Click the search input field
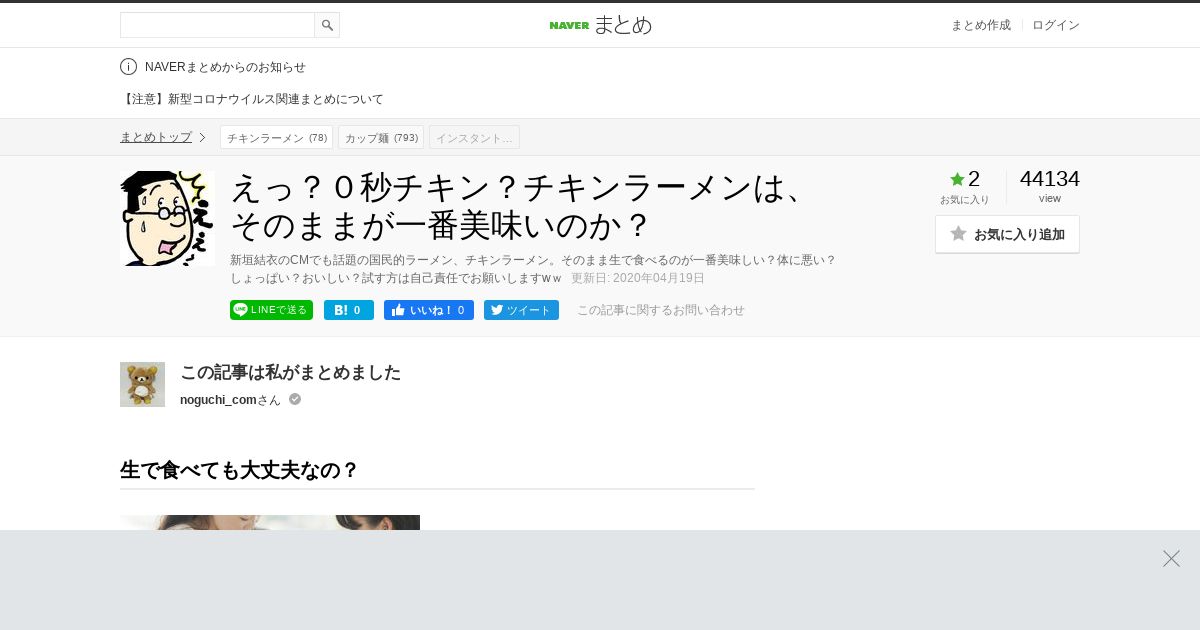The height and width of the screenshot is (630, 1200). [x=217, y=25]
